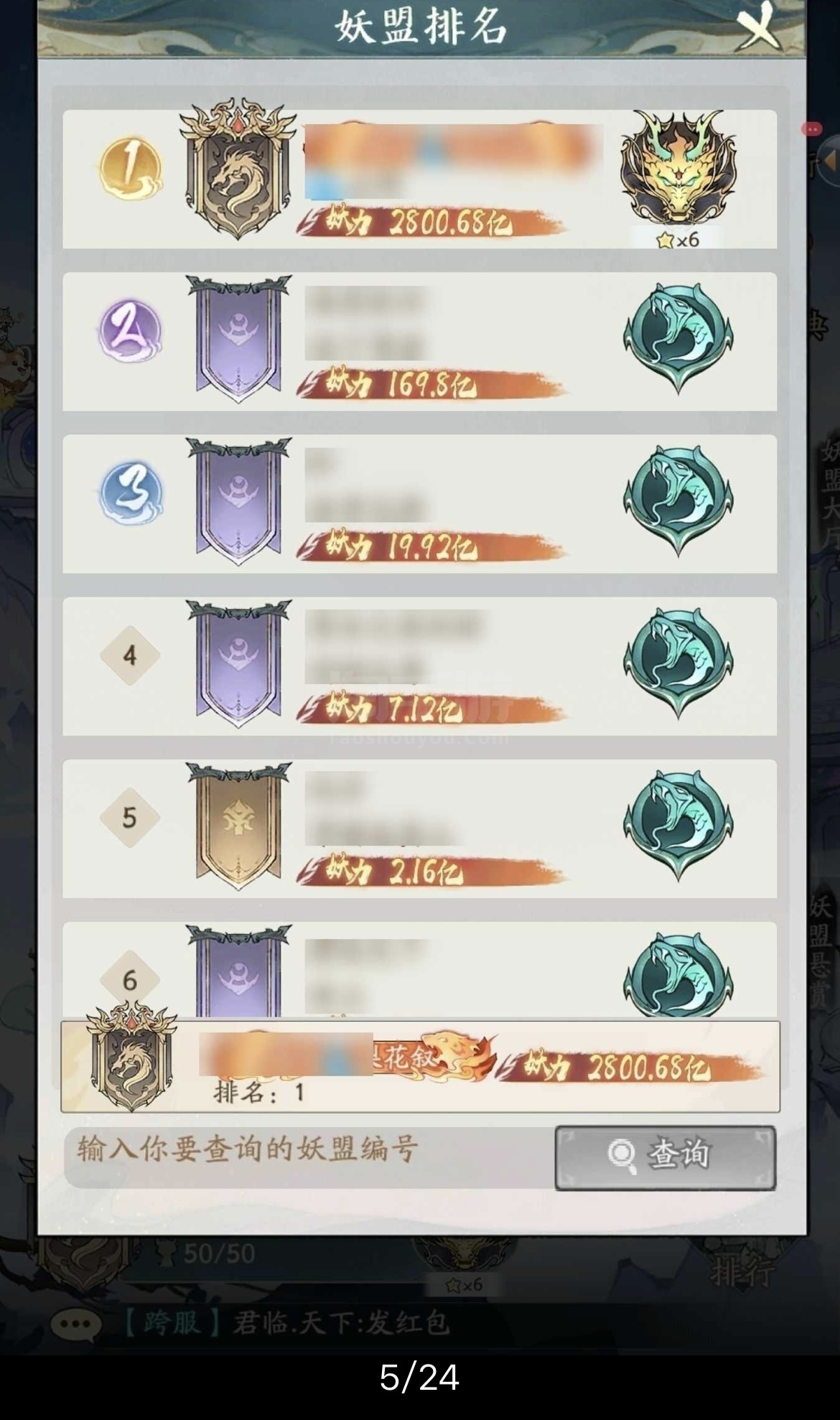The width and height of the screenshot is (840, 1420).
Task: Tap the golden dragon emblem of rank 1
Action: point(678,167)
